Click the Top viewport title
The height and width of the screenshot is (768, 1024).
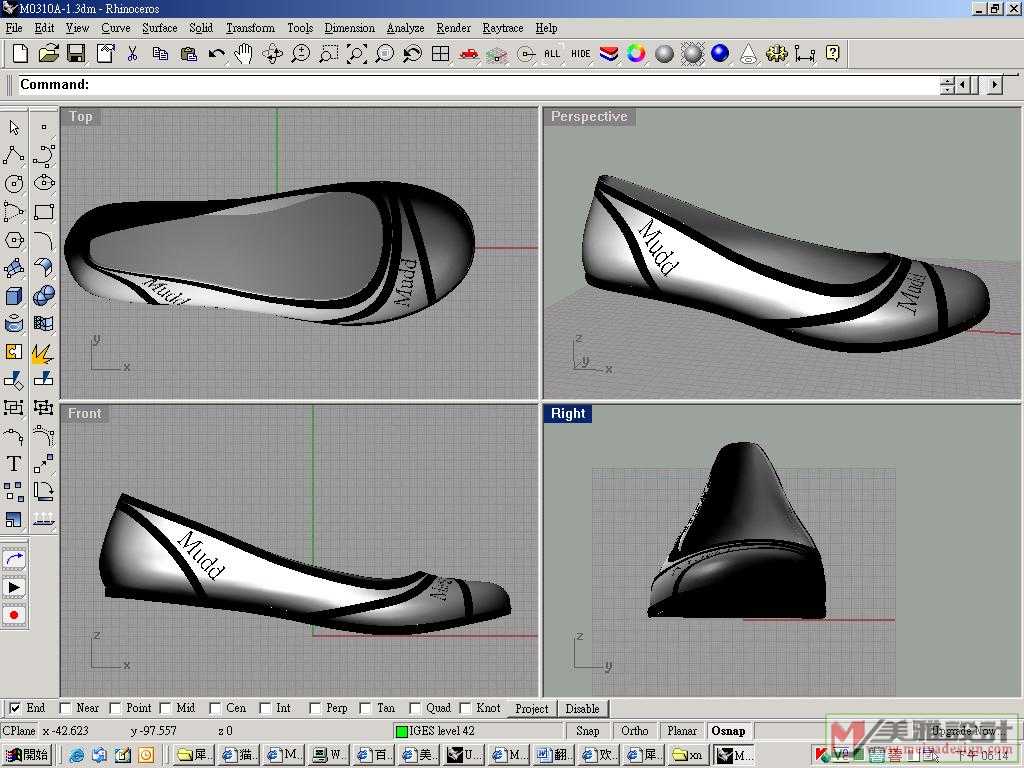[x=80, y=116]
